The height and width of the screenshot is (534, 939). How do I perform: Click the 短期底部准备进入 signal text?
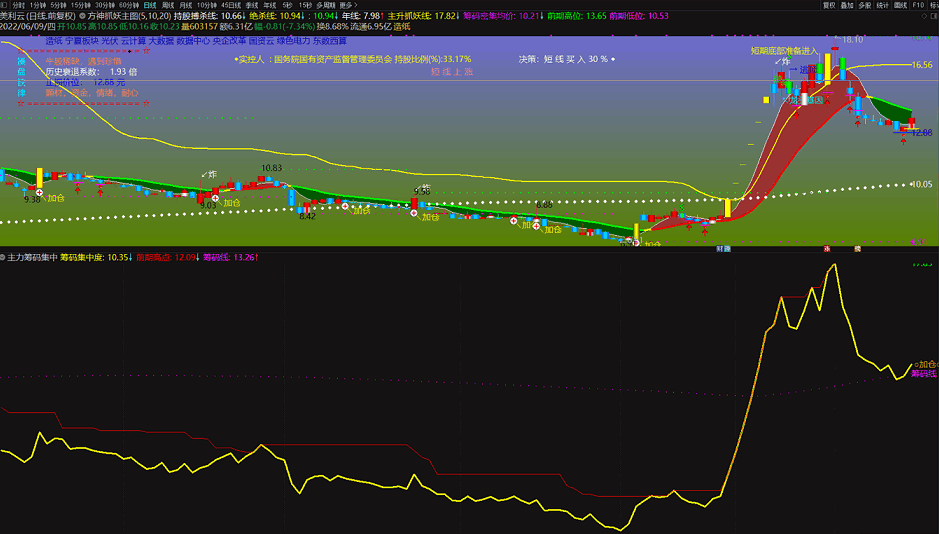coord(784,51)
